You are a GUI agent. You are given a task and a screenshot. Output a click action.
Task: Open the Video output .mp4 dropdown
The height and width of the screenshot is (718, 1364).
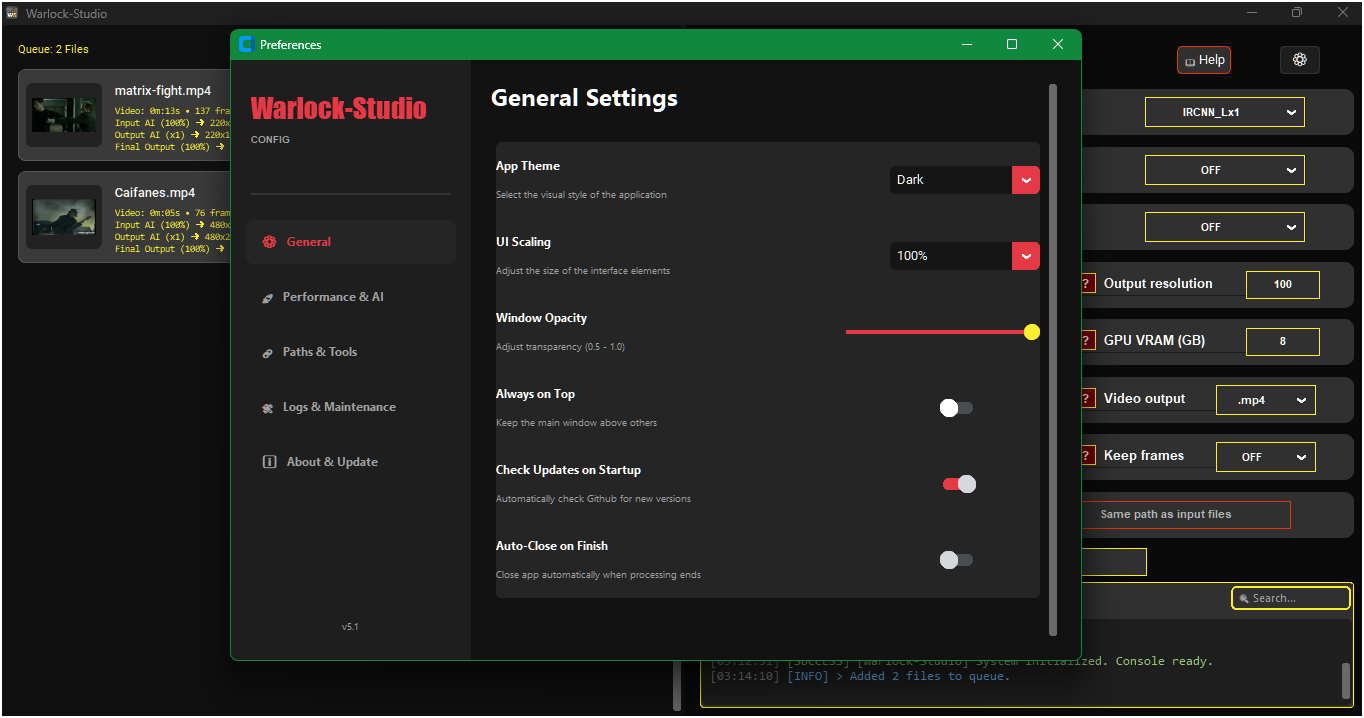click(1266, 400)
